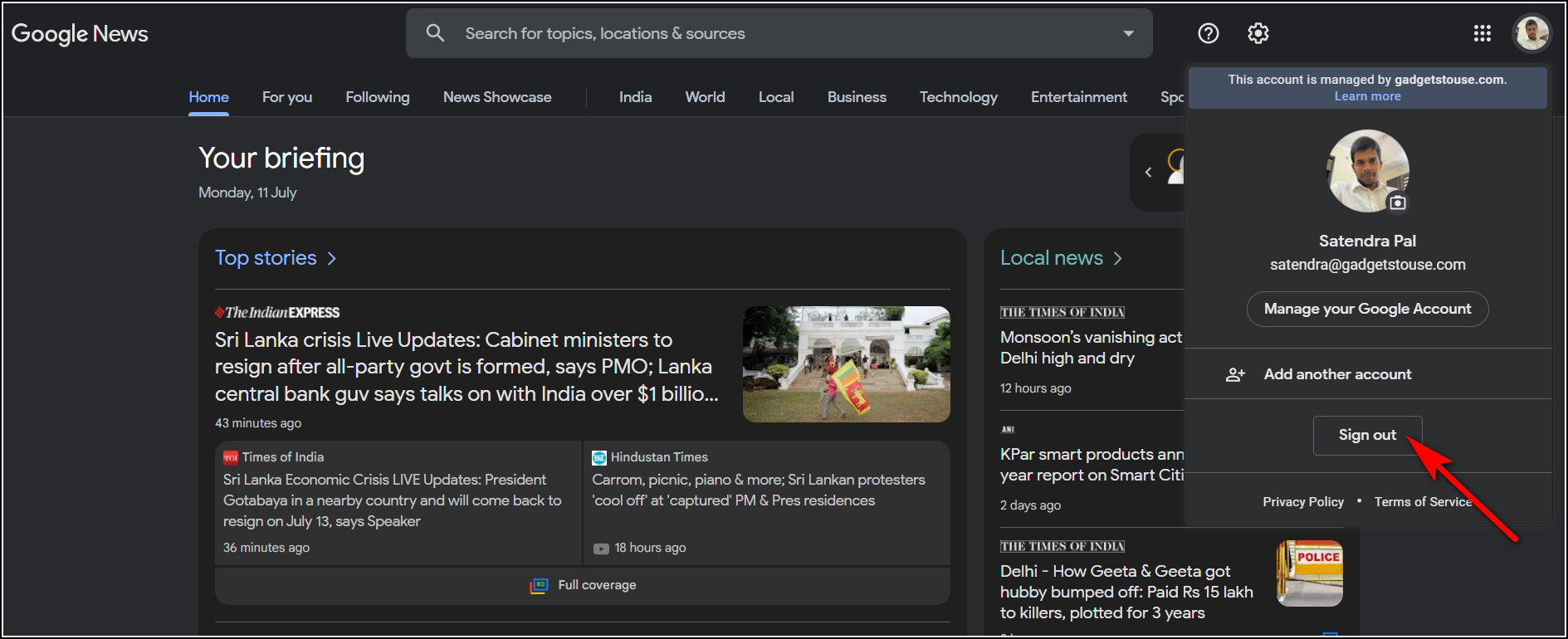Image resolution: width=1568 pixels, height=639 pixels.
Task: Click the 2 days ago timestamp
Action: (x=1030, y=505)
